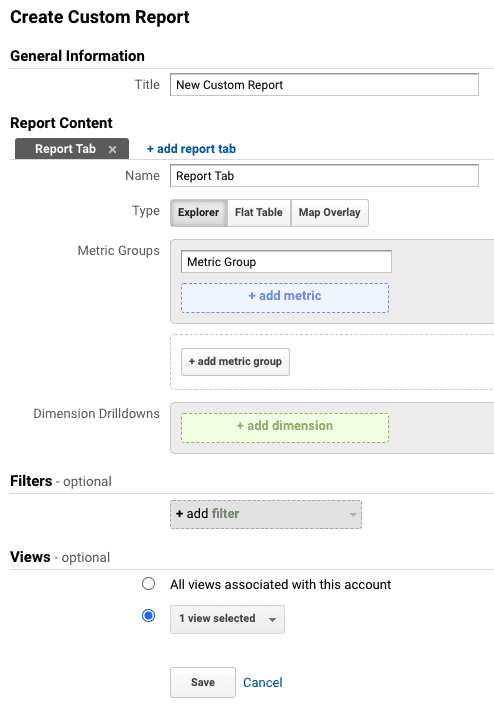Open the add filter selector
The height and width of the screenshot is (714, 494).
pos(266,515)
